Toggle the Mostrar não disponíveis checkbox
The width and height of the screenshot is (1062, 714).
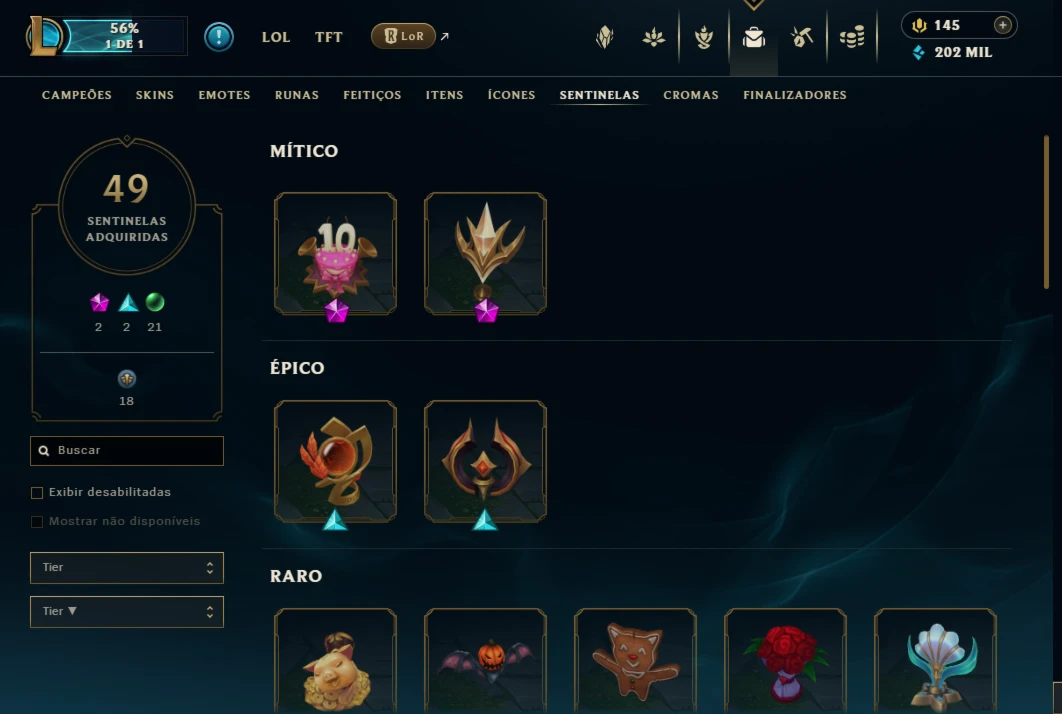37,522
